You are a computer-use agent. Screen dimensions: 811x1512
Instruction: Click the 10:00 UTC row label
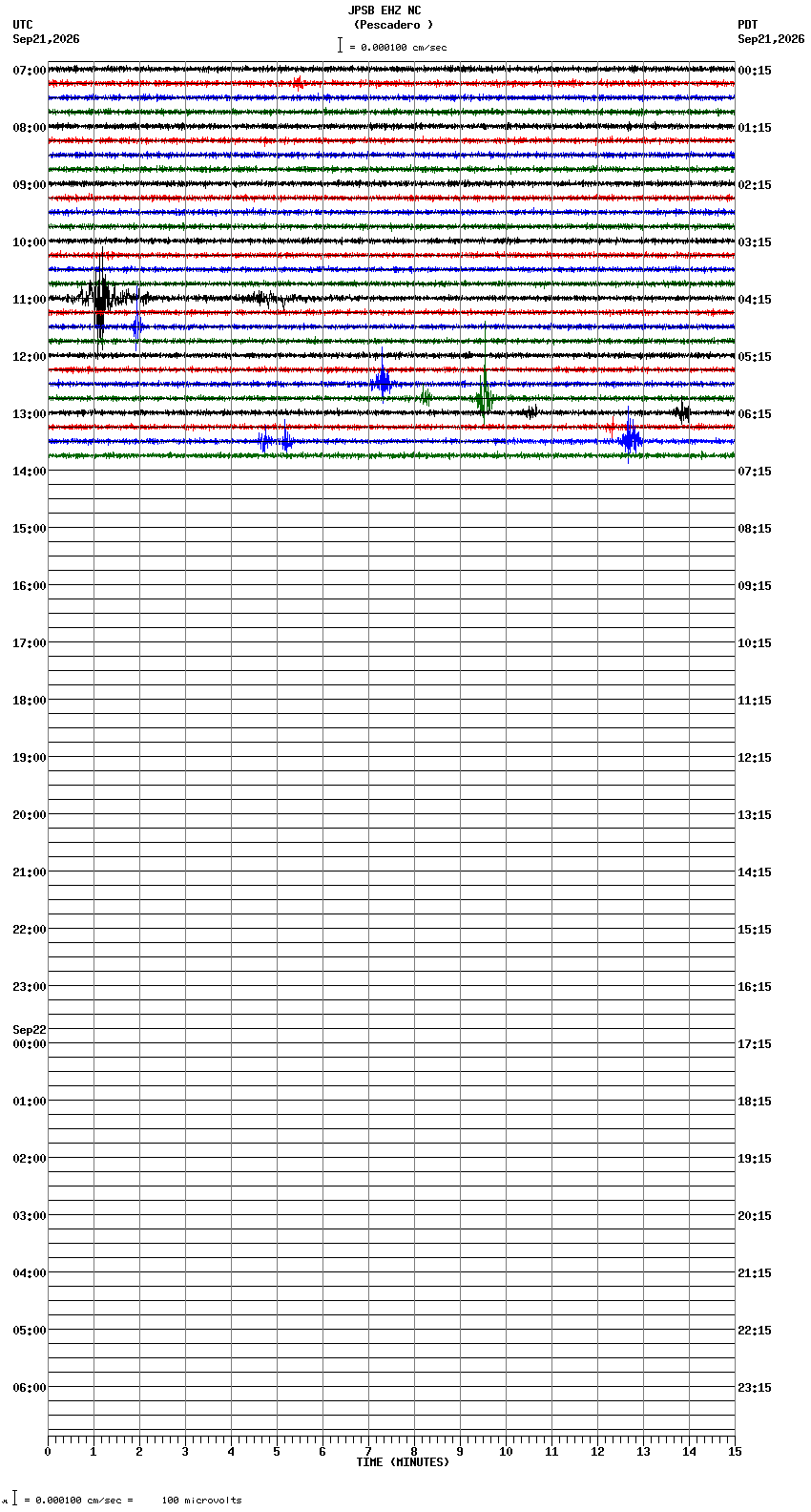[30, 242]
